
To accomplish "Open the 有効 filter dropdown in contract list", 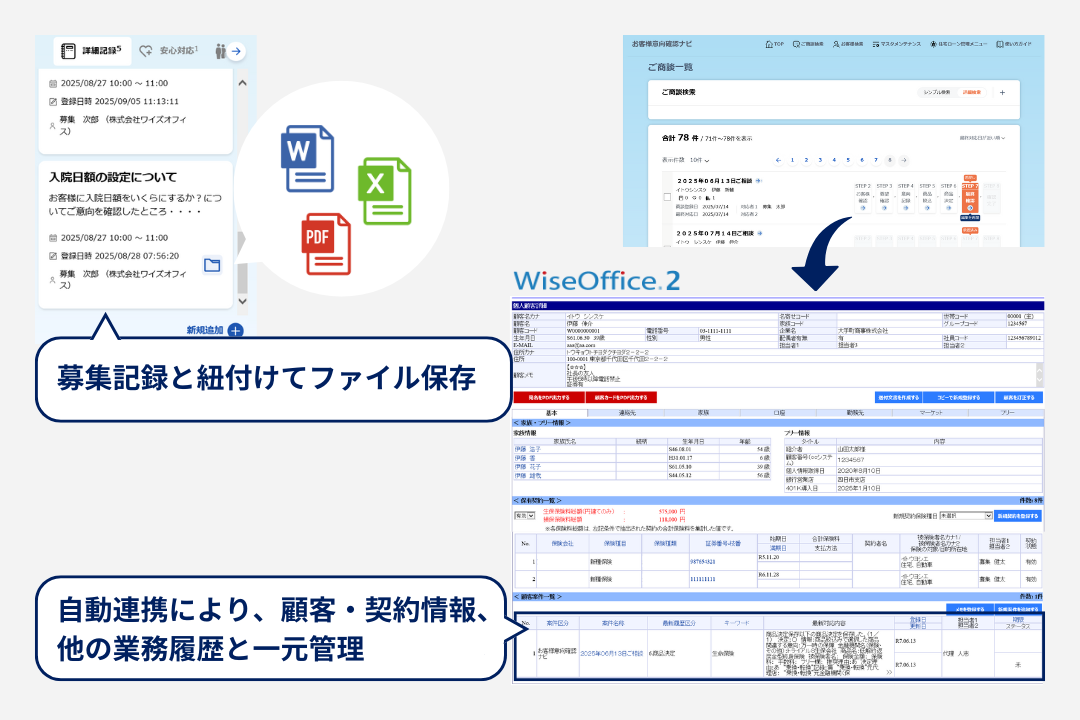I will click(524, 515).
